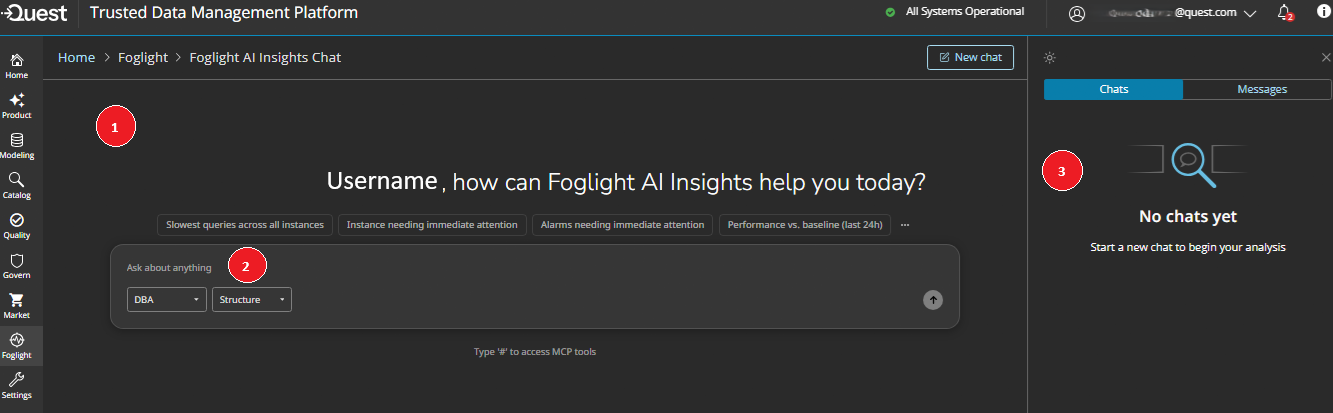1333x413 pixels.
Task: Expand the Structure dropdown
Action: click(x=252, y=299)
